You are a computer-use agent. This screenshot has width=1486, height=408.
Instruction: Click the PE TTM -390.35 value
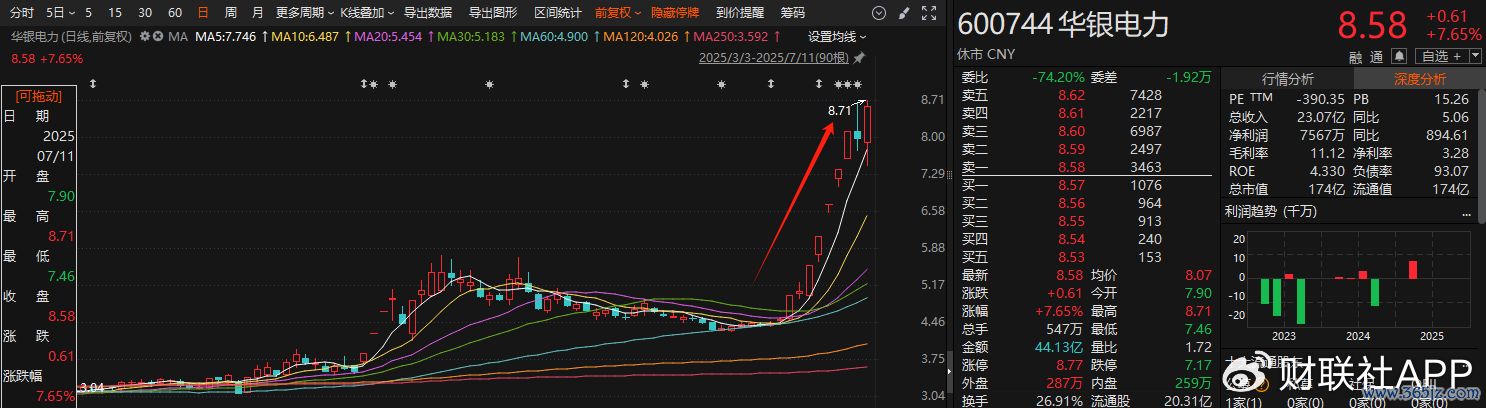[x=1319, y=99]
